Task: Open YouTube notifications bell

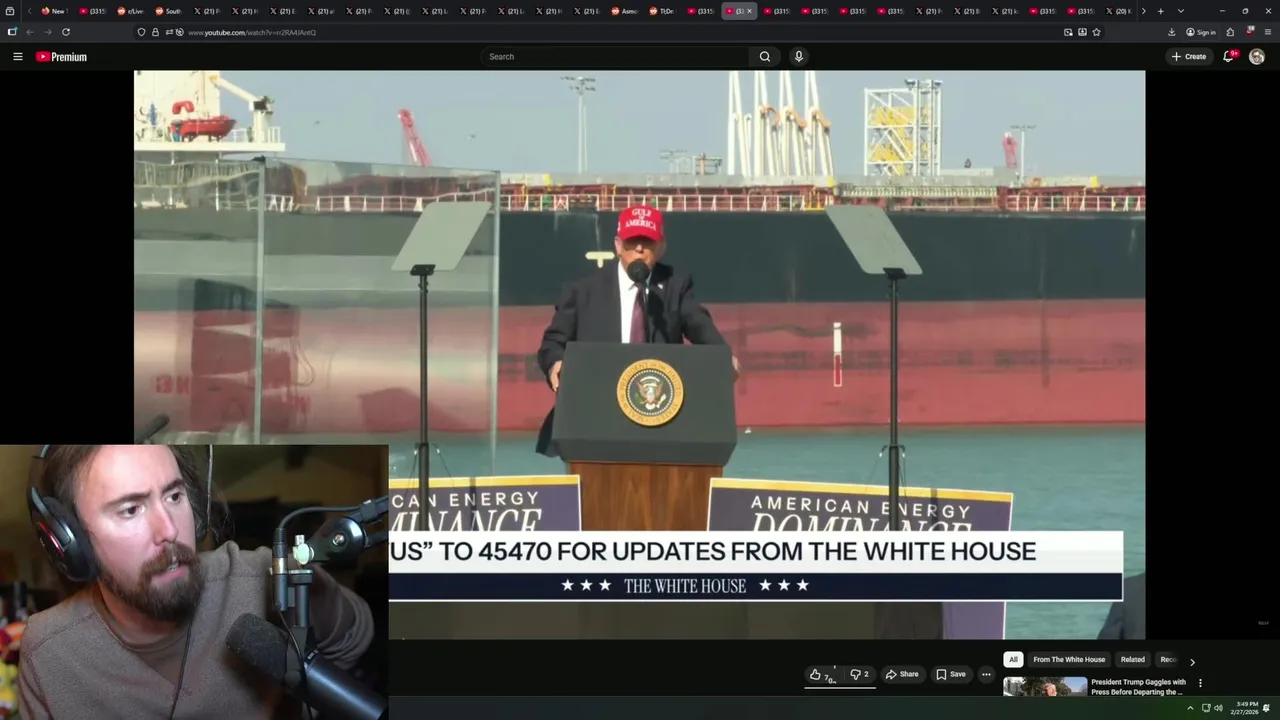Action: [x=1229, y=57]
